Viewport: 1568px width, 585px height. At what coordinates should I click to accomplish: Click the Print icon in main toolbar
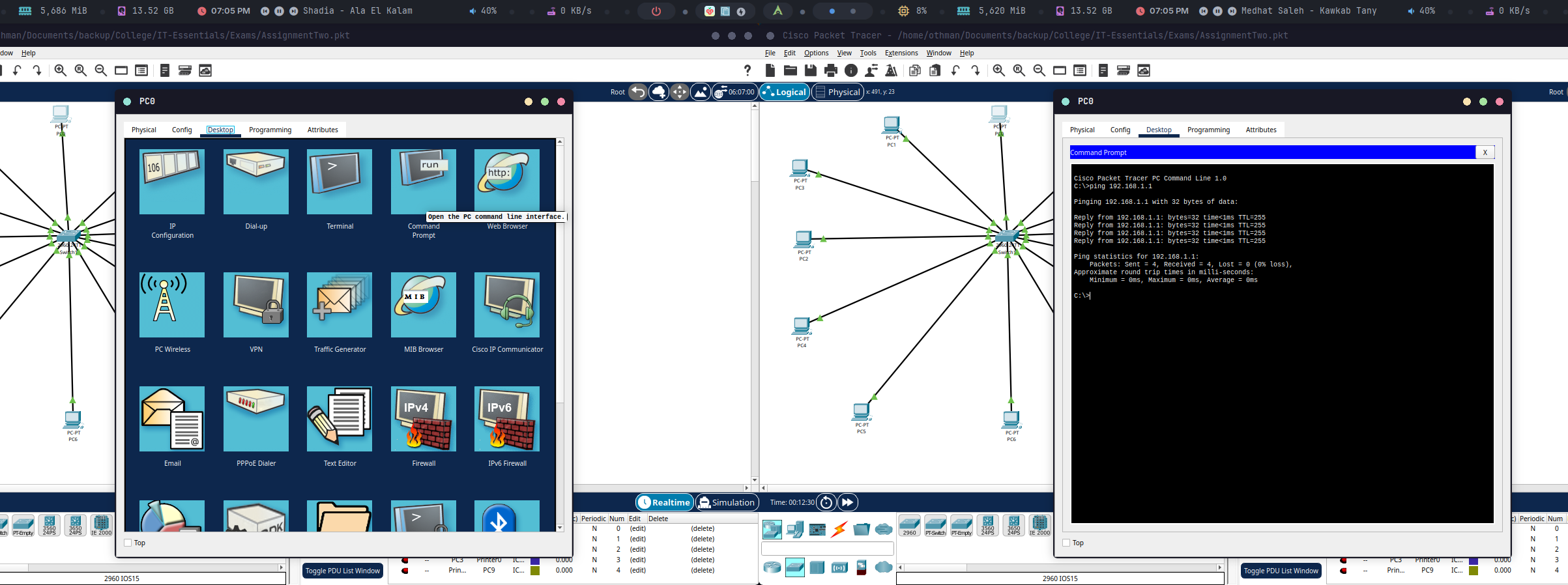pyautogui.click(x=830, y=70)
